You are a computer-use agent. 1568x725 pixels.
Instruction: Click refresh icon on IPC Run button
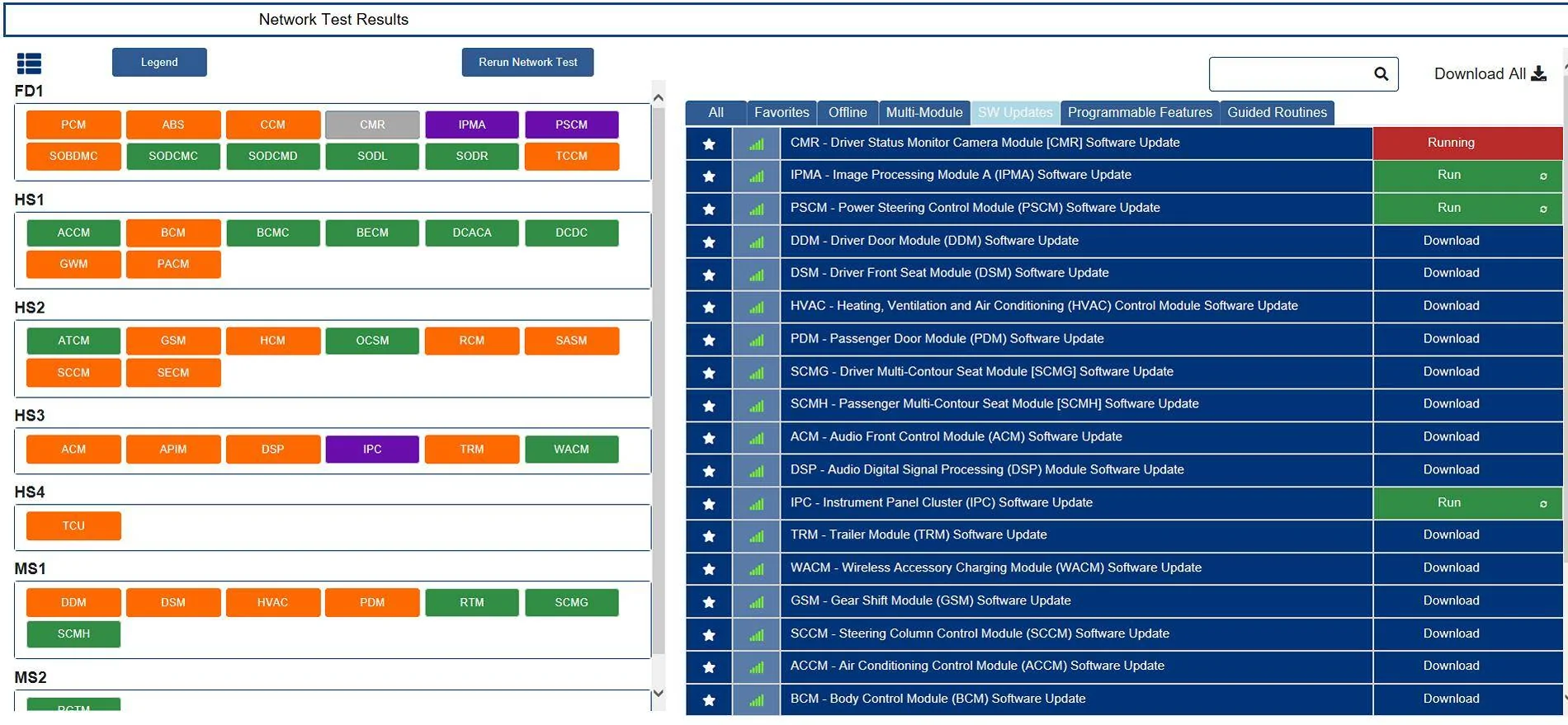point(1542,504)
